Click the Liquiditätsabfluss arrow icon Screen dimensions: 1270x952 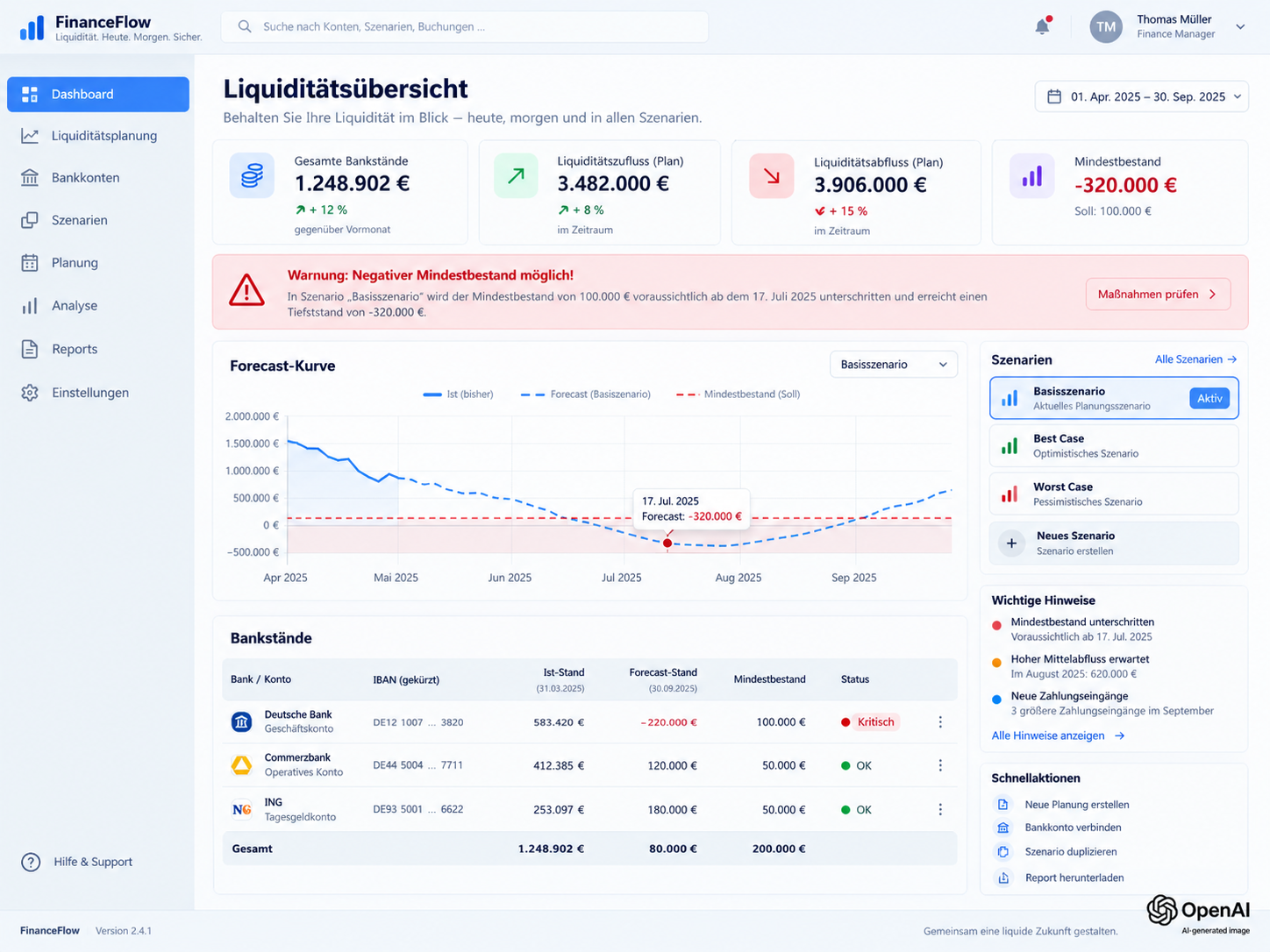[772, 176]
